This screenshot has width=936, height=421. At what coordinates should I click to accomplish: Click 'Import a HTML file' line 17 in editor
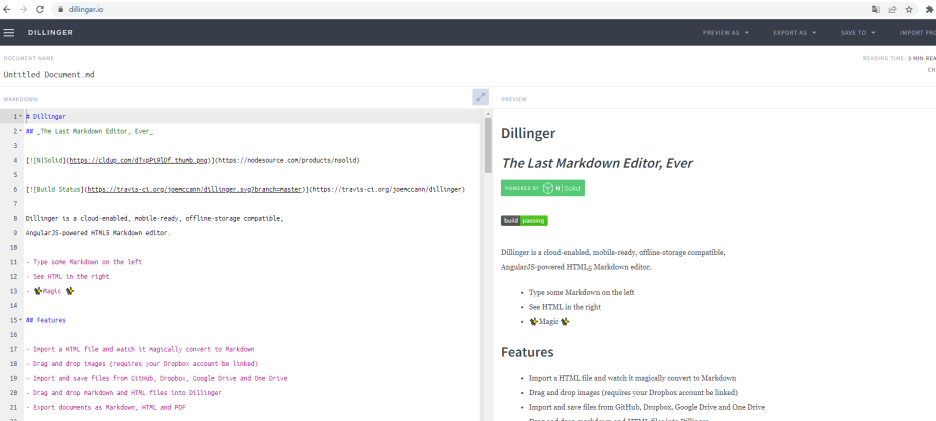click(140, 349)
